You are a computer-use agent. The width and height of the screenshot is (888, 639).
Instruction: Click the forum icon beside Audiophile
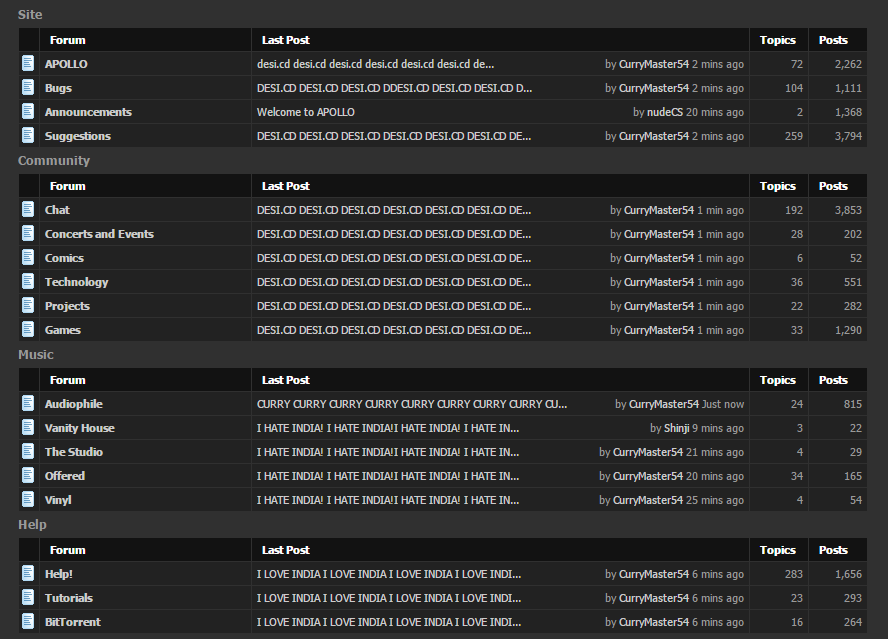pos(28,403)
